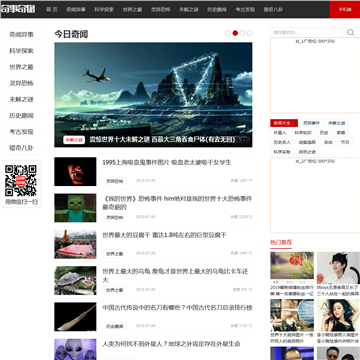Click inside the search text box
The height and width of the screenshot is (360, 360).
coord(307,32)
